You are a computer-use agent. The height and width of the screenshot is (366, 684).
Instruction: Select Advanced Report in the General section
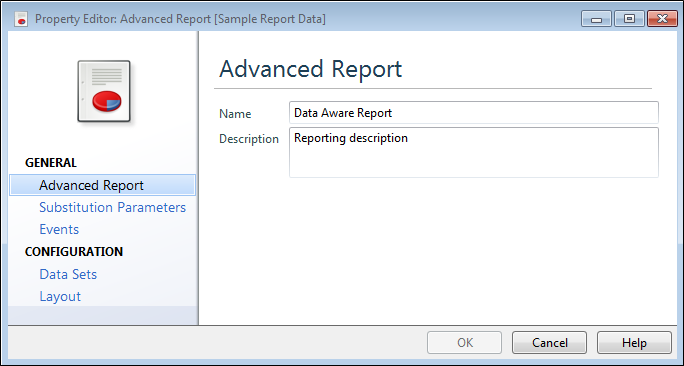(103, 185)
